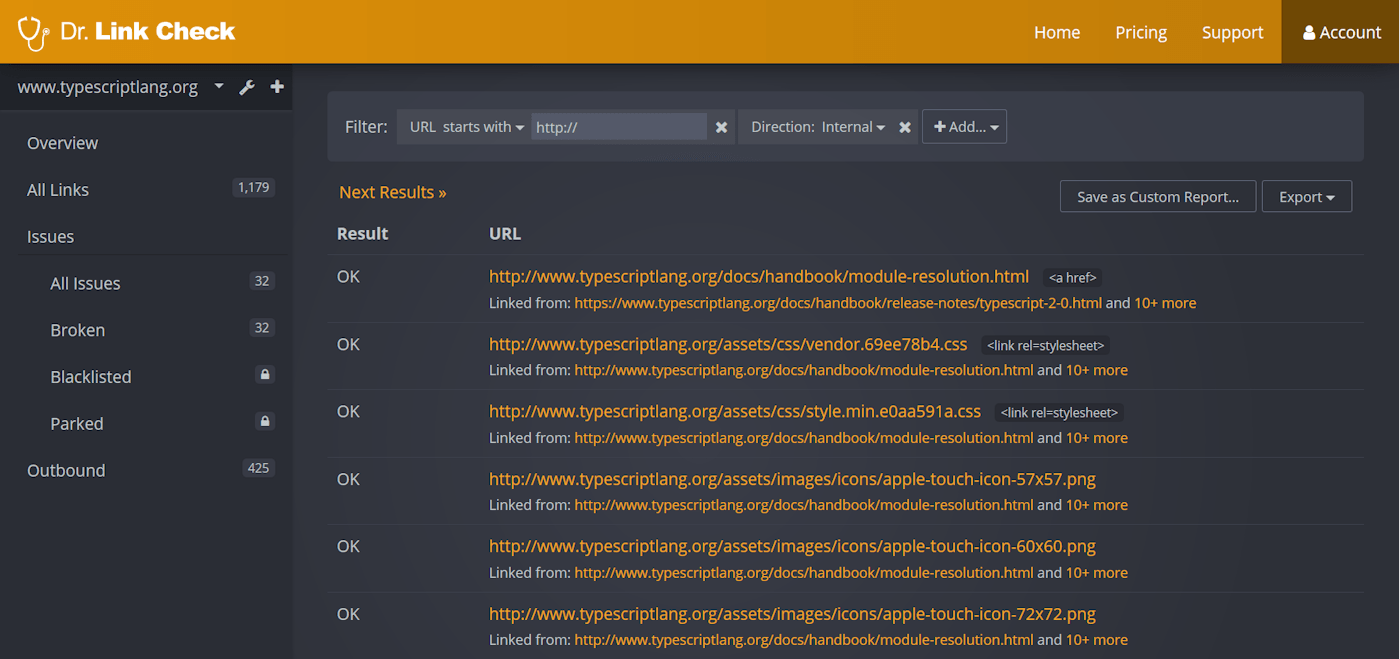Click the Dr. Link Check stethoscope logo
Image resolution: width=1400 pixels, height=659 pixels.
126,32
